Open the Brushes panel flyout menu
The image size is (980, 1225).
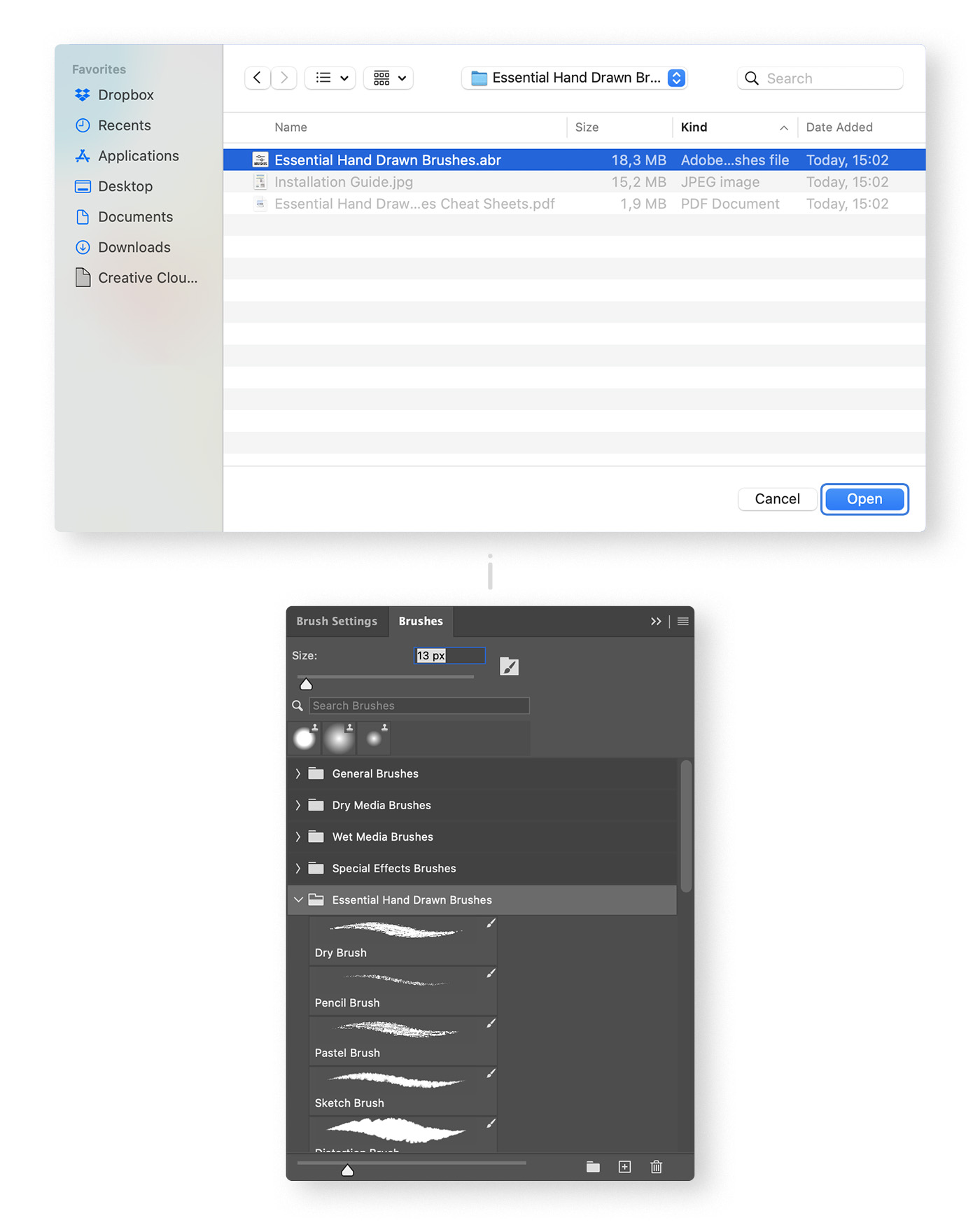pos(683,621)
